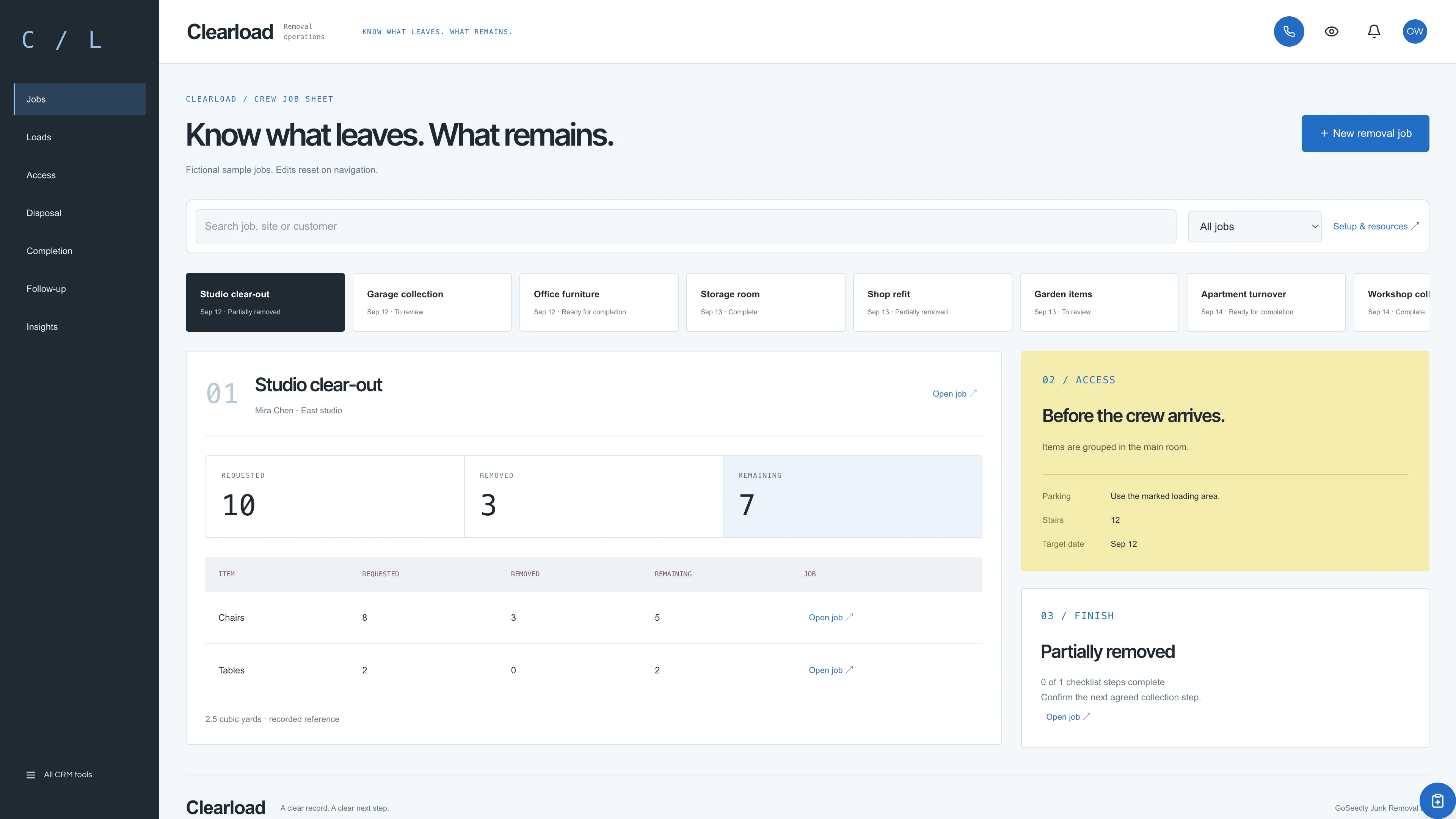Click the Removed 3 stat tile
Image resolution: width=1456 pixels, height=819 pixels.
pos(593,497)
